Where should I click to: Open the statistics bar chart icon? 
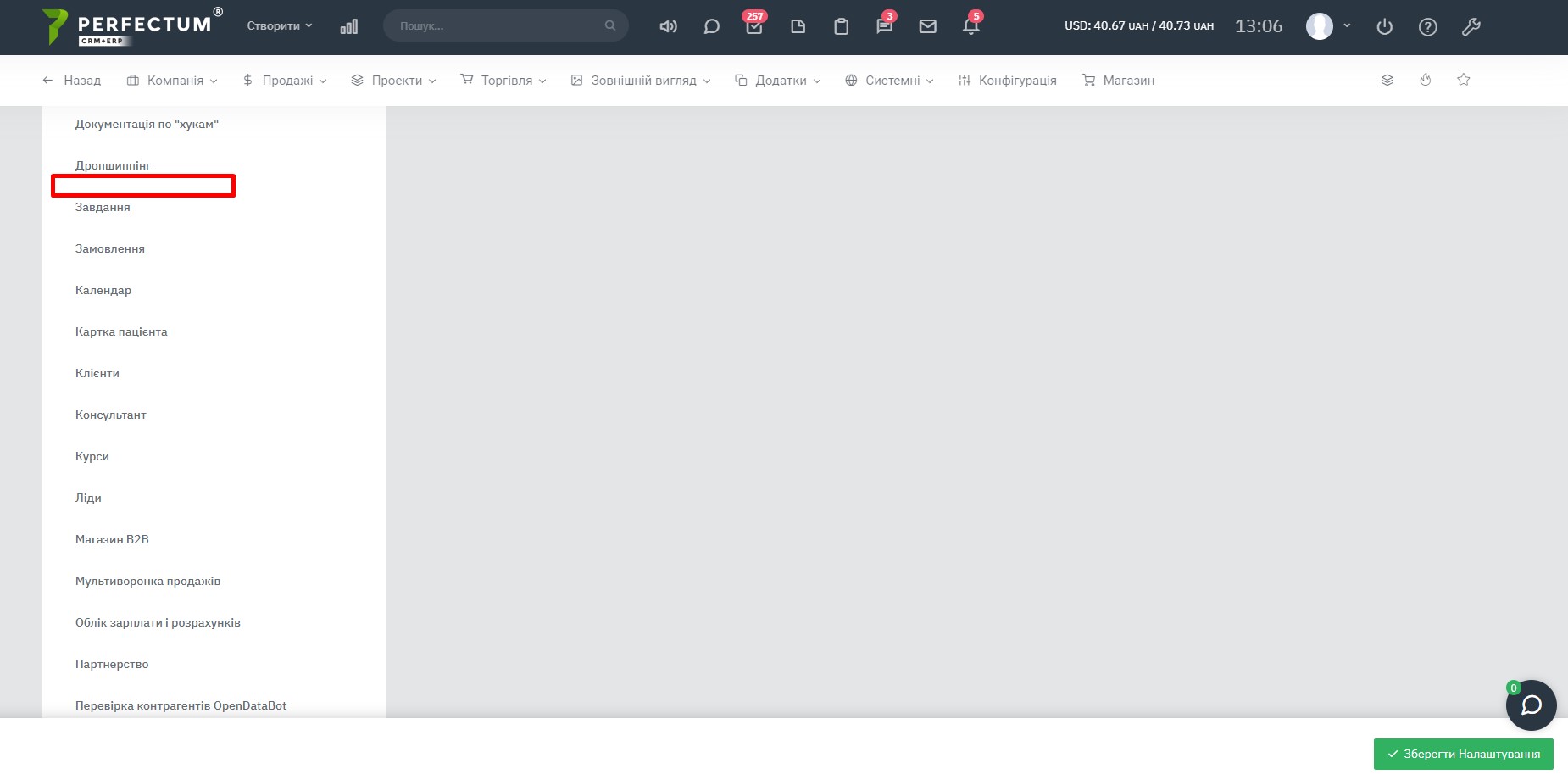348,26
